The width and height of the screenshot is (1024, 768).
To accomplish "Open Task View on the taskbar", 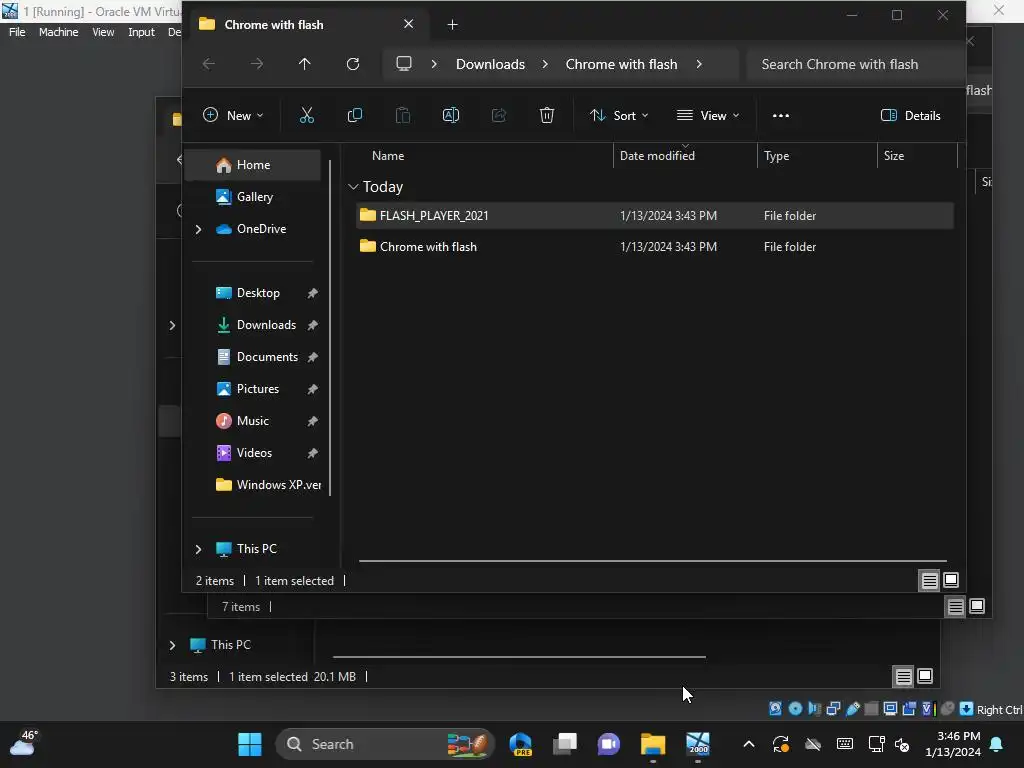I will [x=565, y=744].
